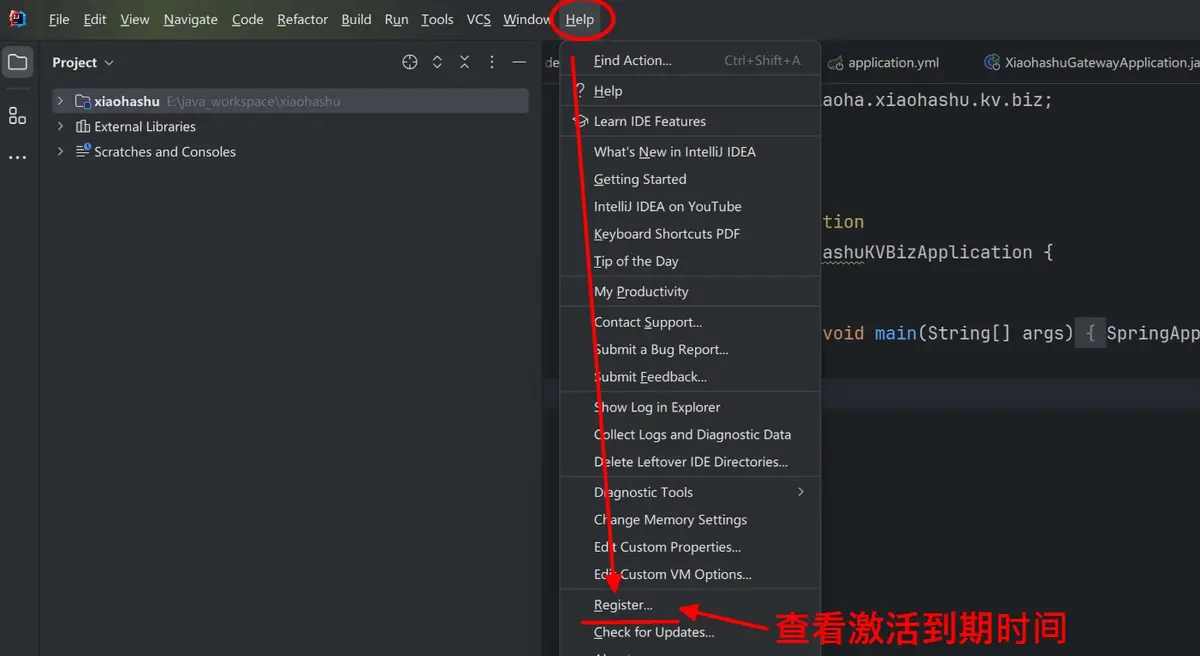1200x656 pixels.
Task: Open the File menu
Action: [x=59, y=19]
